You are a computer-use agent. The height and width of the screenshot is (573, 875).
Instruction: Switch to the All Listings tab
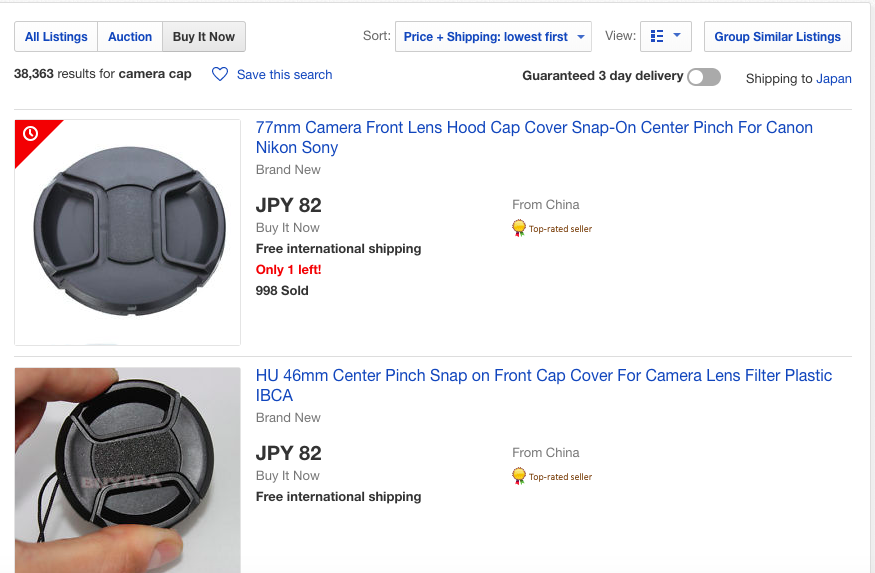[x=56, y=37]
